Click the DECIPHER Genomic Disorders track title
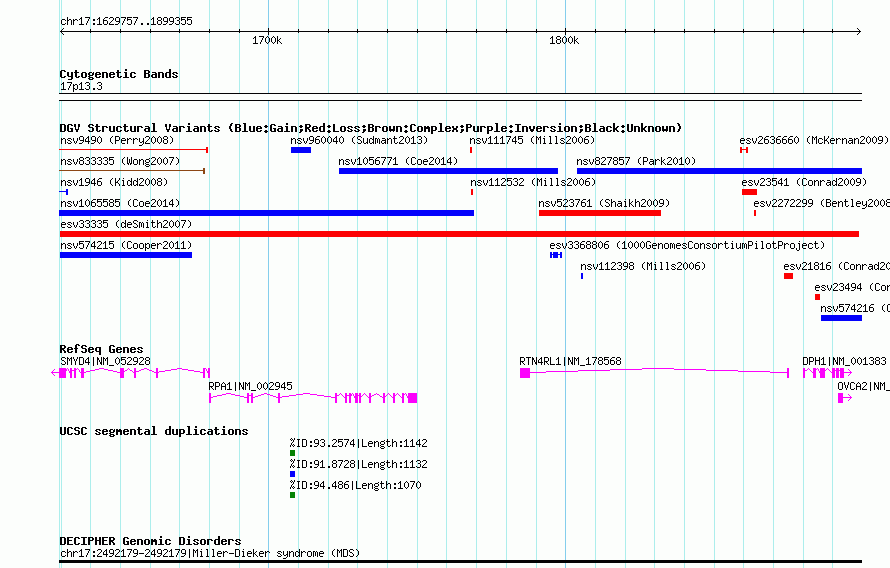 click(x=150, y=541)
